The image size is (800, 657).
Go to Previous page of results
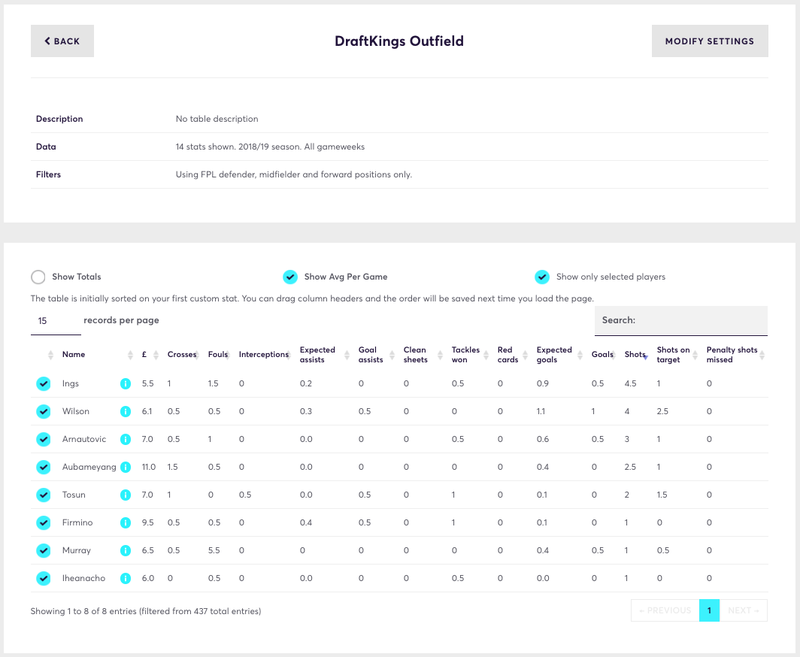[x=665, y=611]
